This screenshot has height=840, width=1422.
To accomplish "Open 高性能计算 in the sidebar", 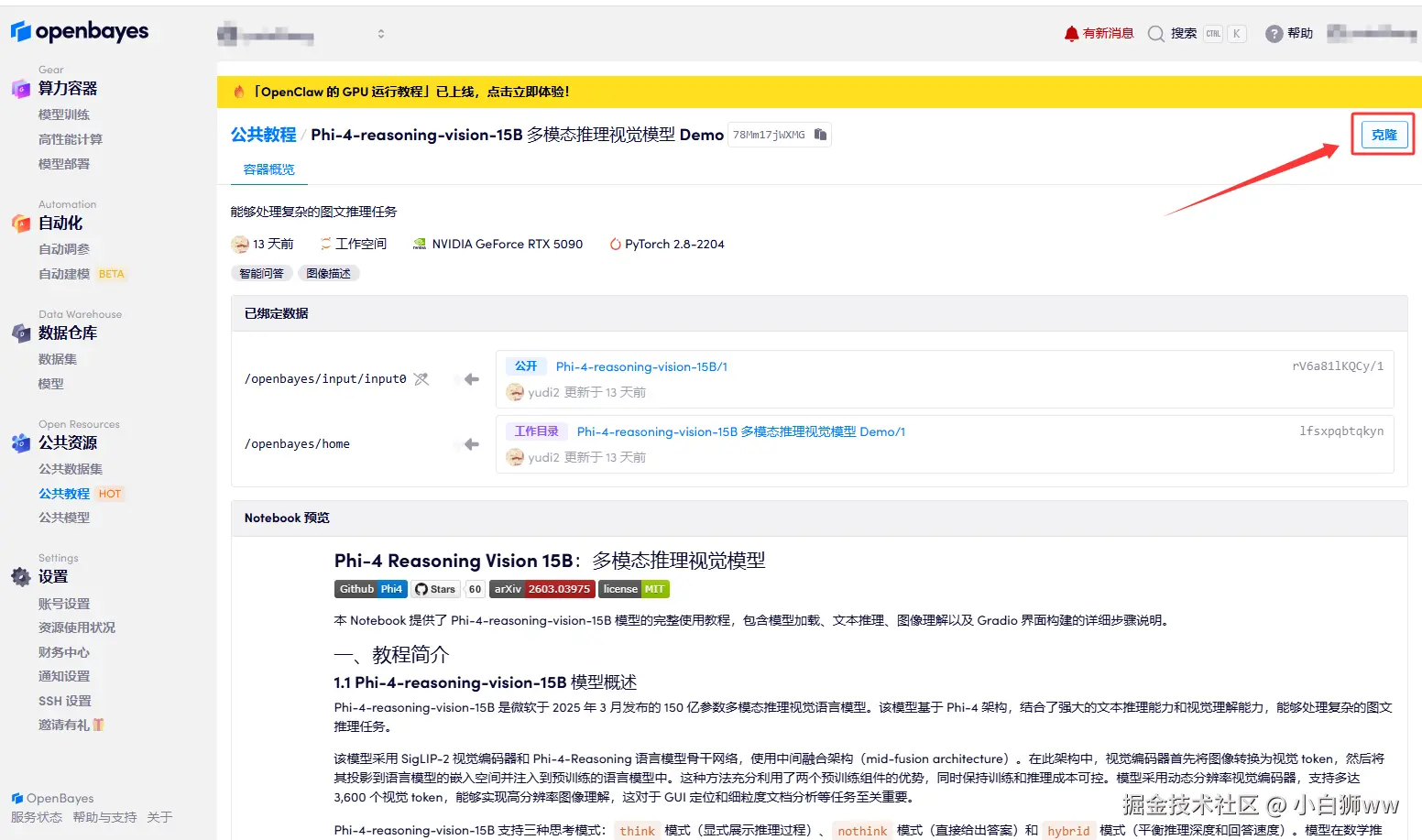I will pos(71,139).
